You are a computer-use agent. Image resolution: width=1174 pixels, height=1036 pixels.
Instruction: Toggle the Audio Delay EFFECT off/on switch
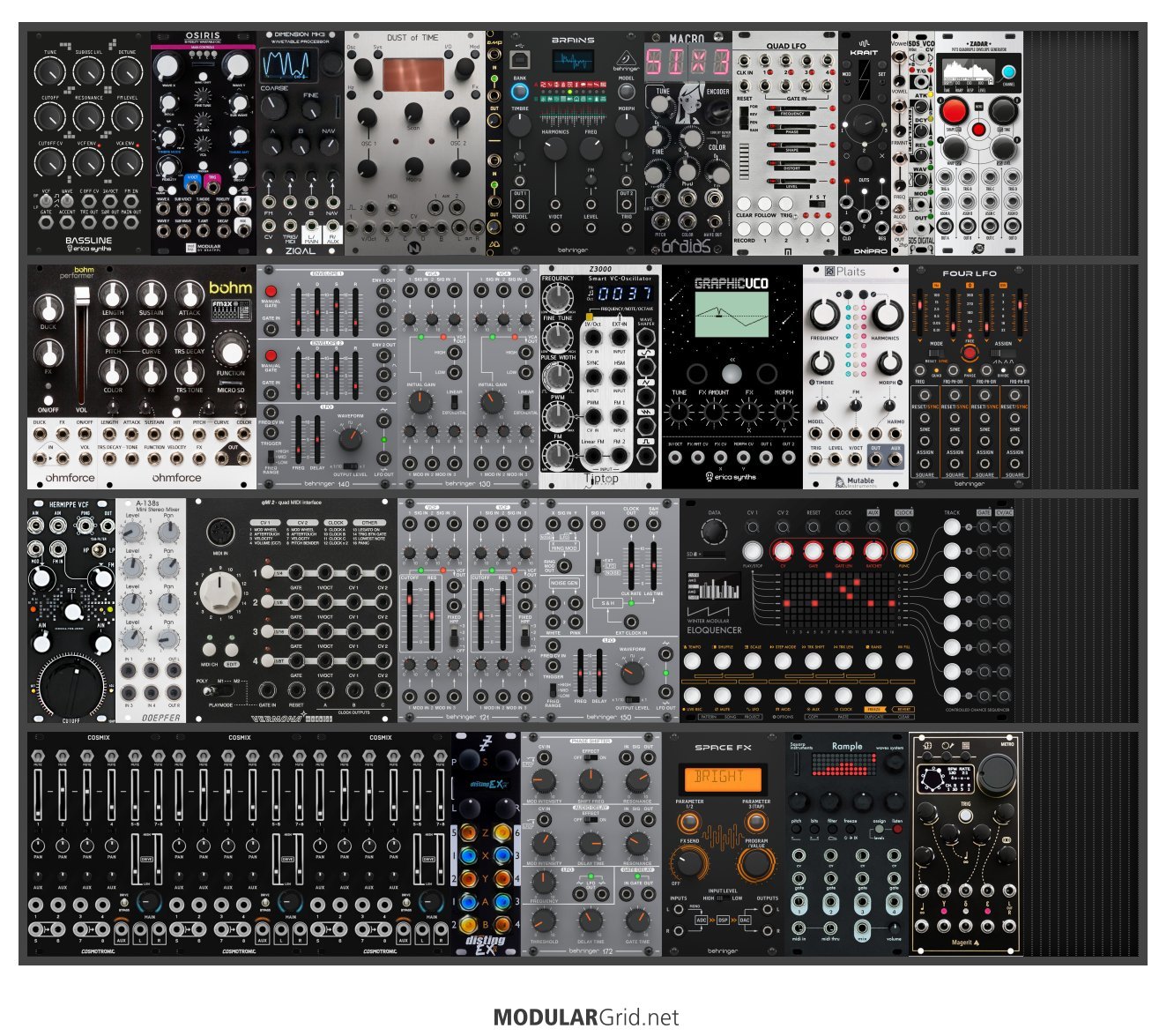click(591, 819)
